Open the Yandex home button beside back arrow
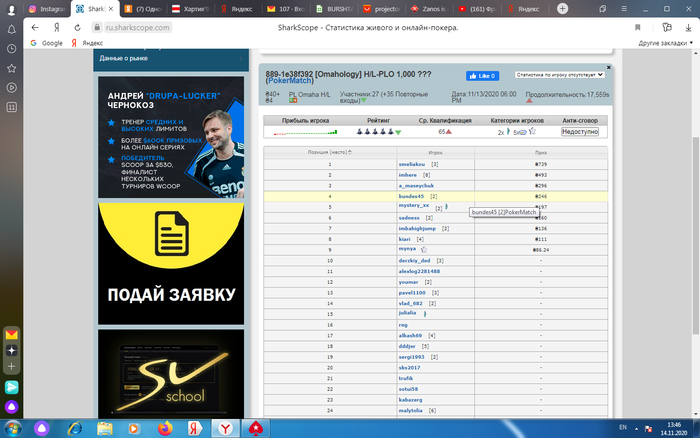 pyautogui.click(x=57, y=28)
